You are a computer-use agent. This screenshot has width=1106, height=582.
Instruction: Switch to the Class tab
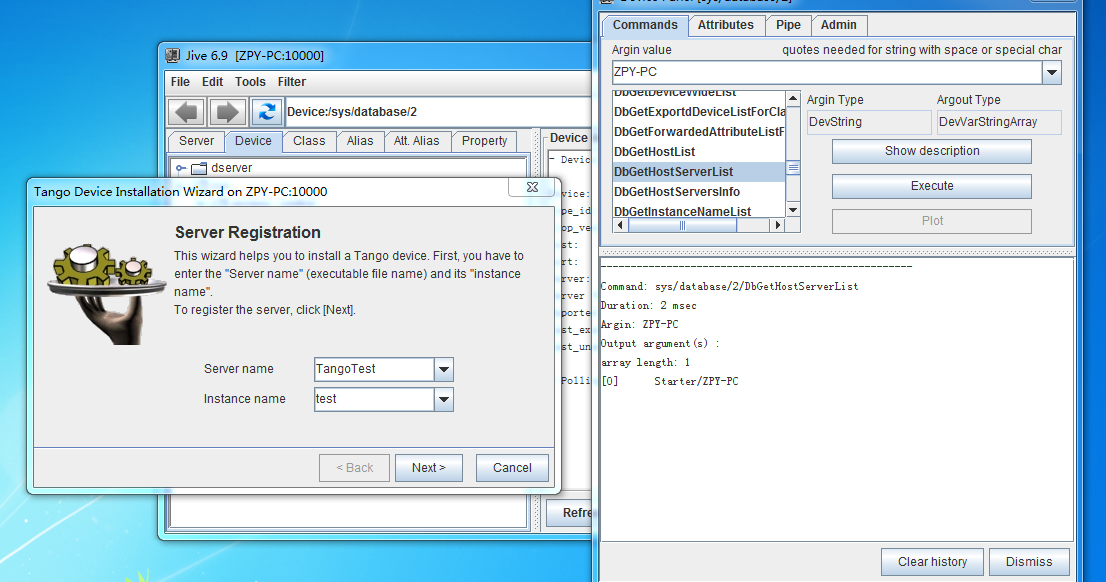coord(309,141)
